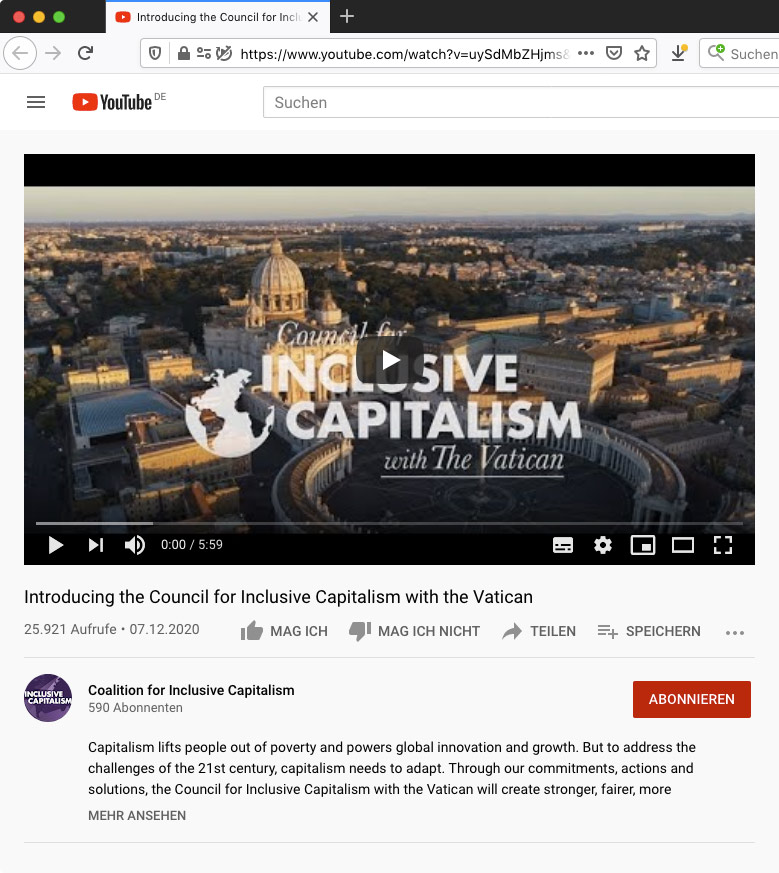The height and width of the screenshot is (873, 779).
Task: Subscribe using the ABONNIEREN button
Action: (692, 699)
